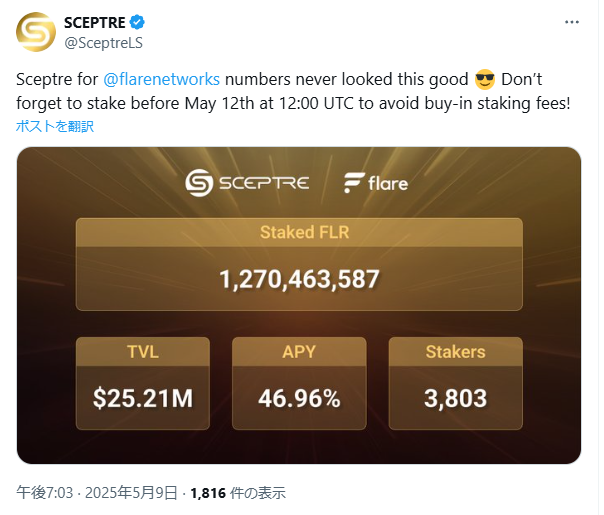
Task: Click the @SceptreLS handle
Action: click(x=103, y=43)
